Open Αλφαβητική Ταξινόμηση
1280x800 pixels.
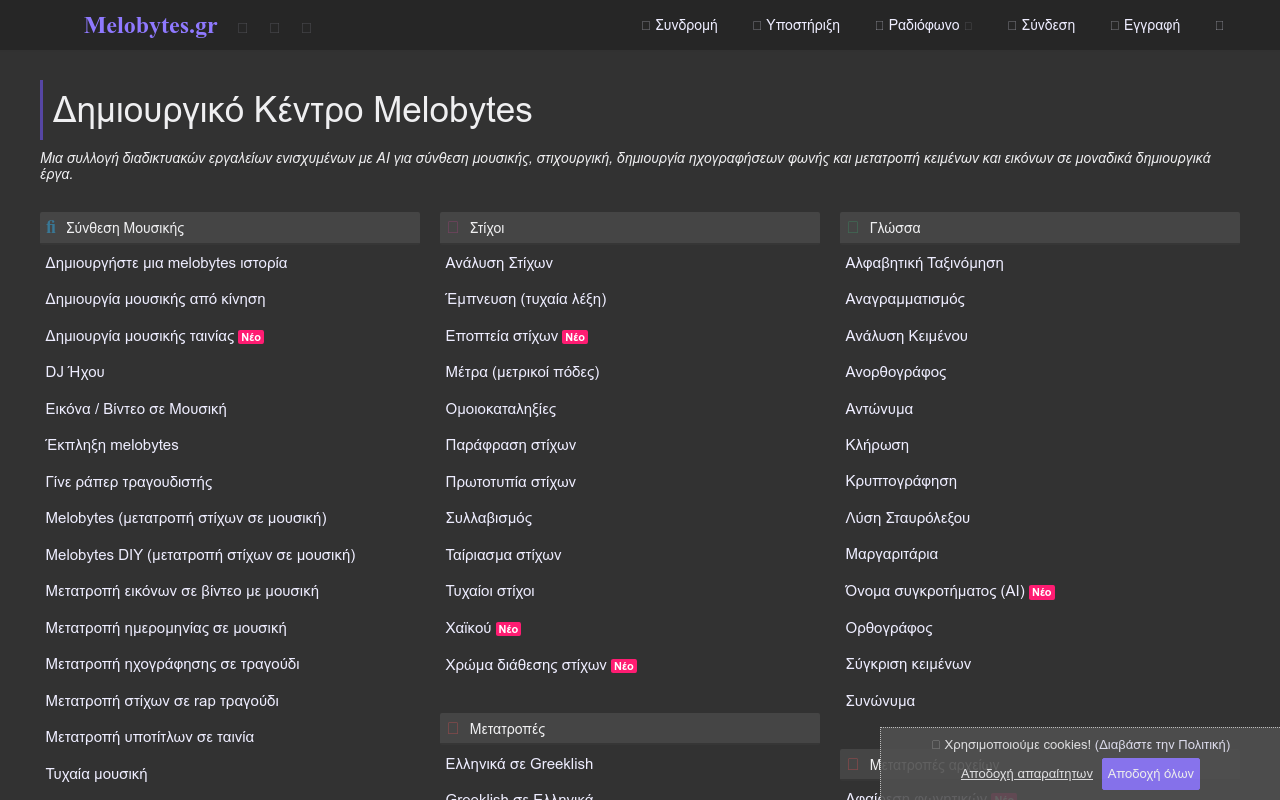pyautogui.click(x=924, y=263)
